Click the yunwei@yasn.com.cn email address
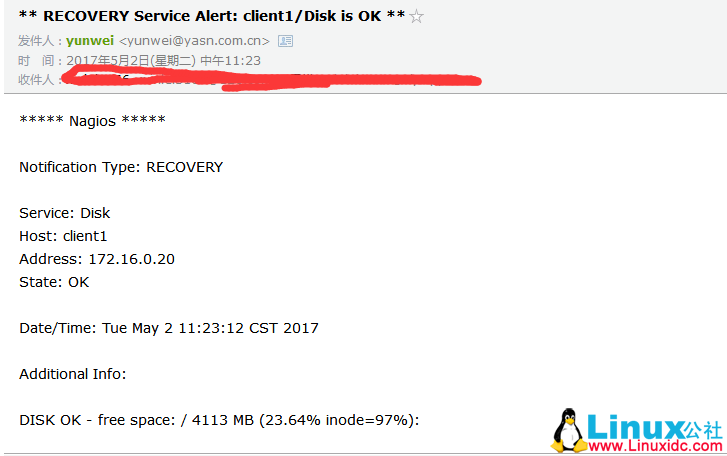This screenshot has height=456, width=727. (x=194, y=41)
